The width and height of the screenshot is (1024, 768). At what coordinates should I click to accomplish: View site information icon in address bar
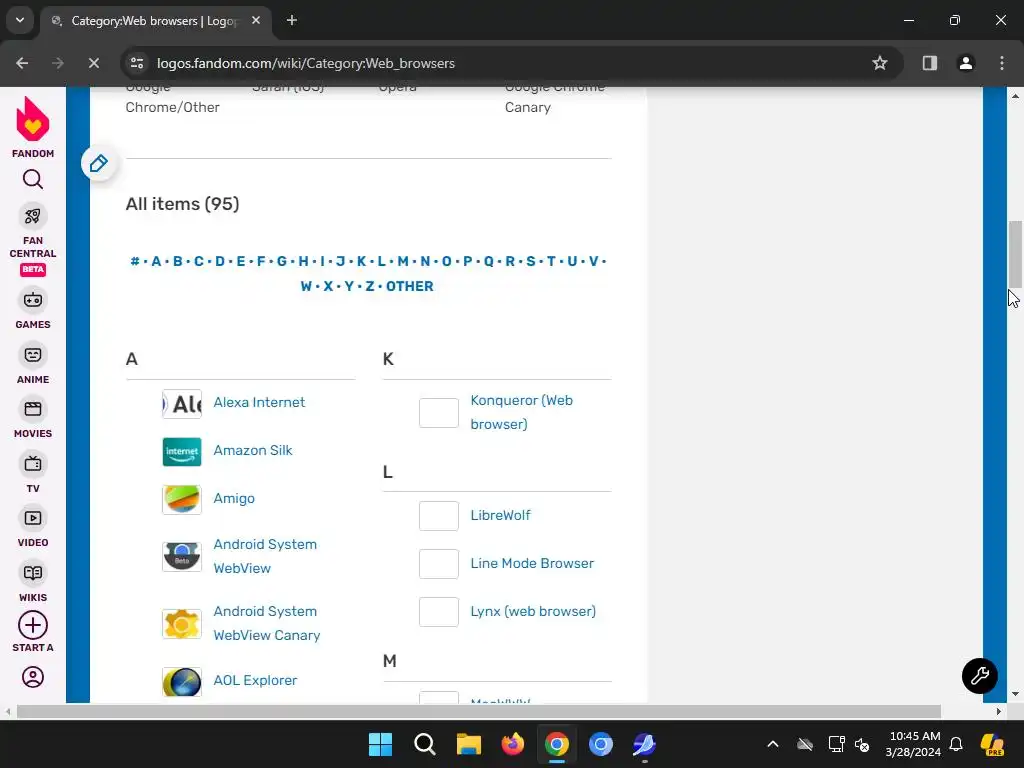click(x=137, y=63)
